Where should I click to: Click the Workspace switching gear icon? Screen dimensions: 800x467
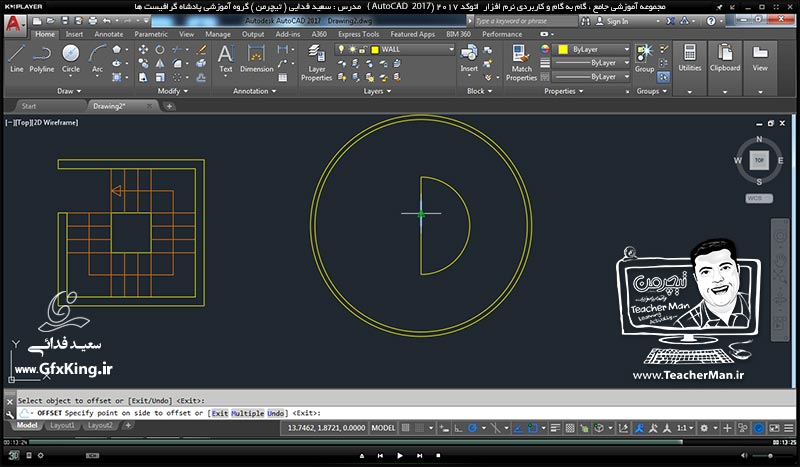704,428
